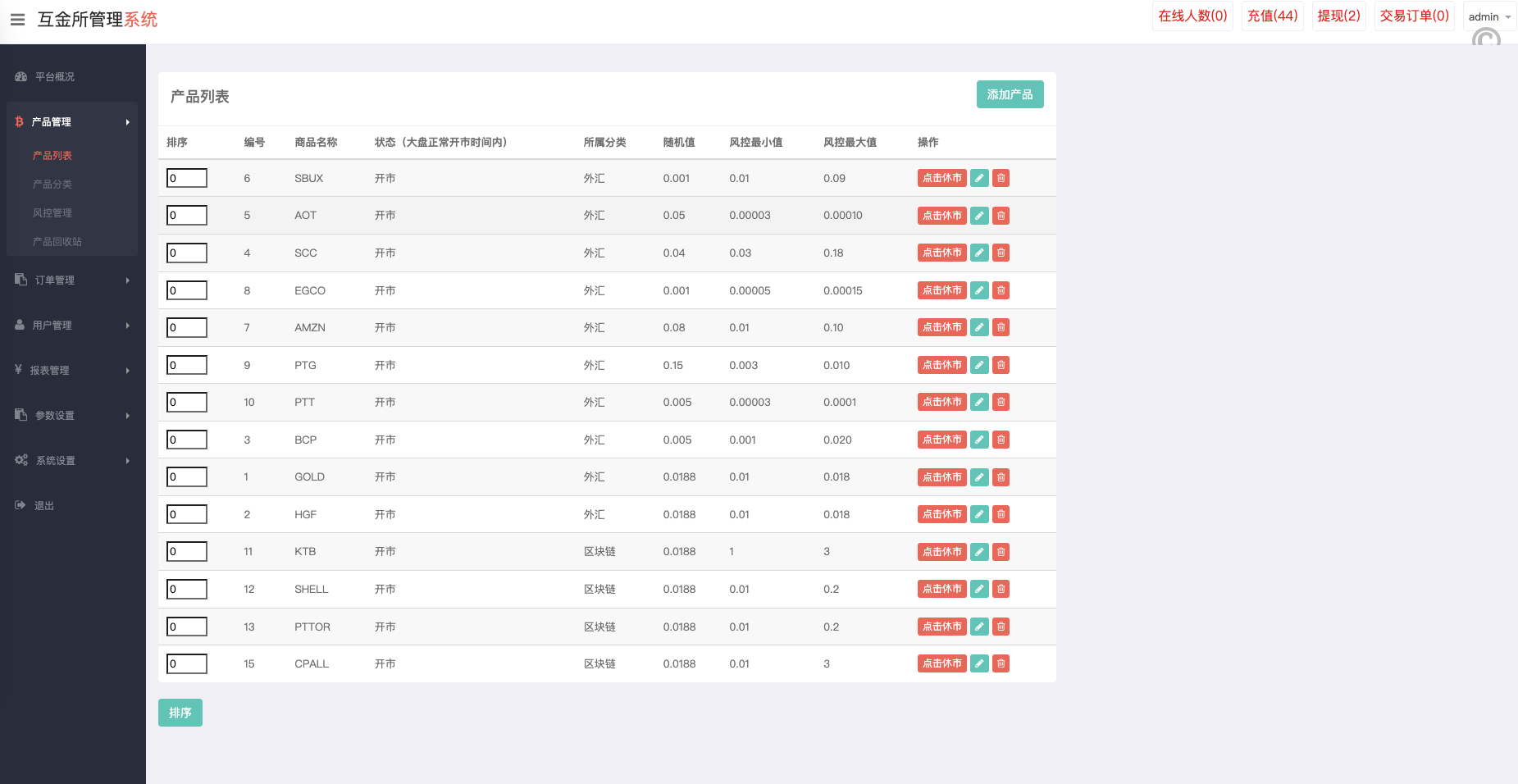This screenshot has height=784, width=1518.
Task: Click the sort order input for PTG
Action: click(187, 365)
